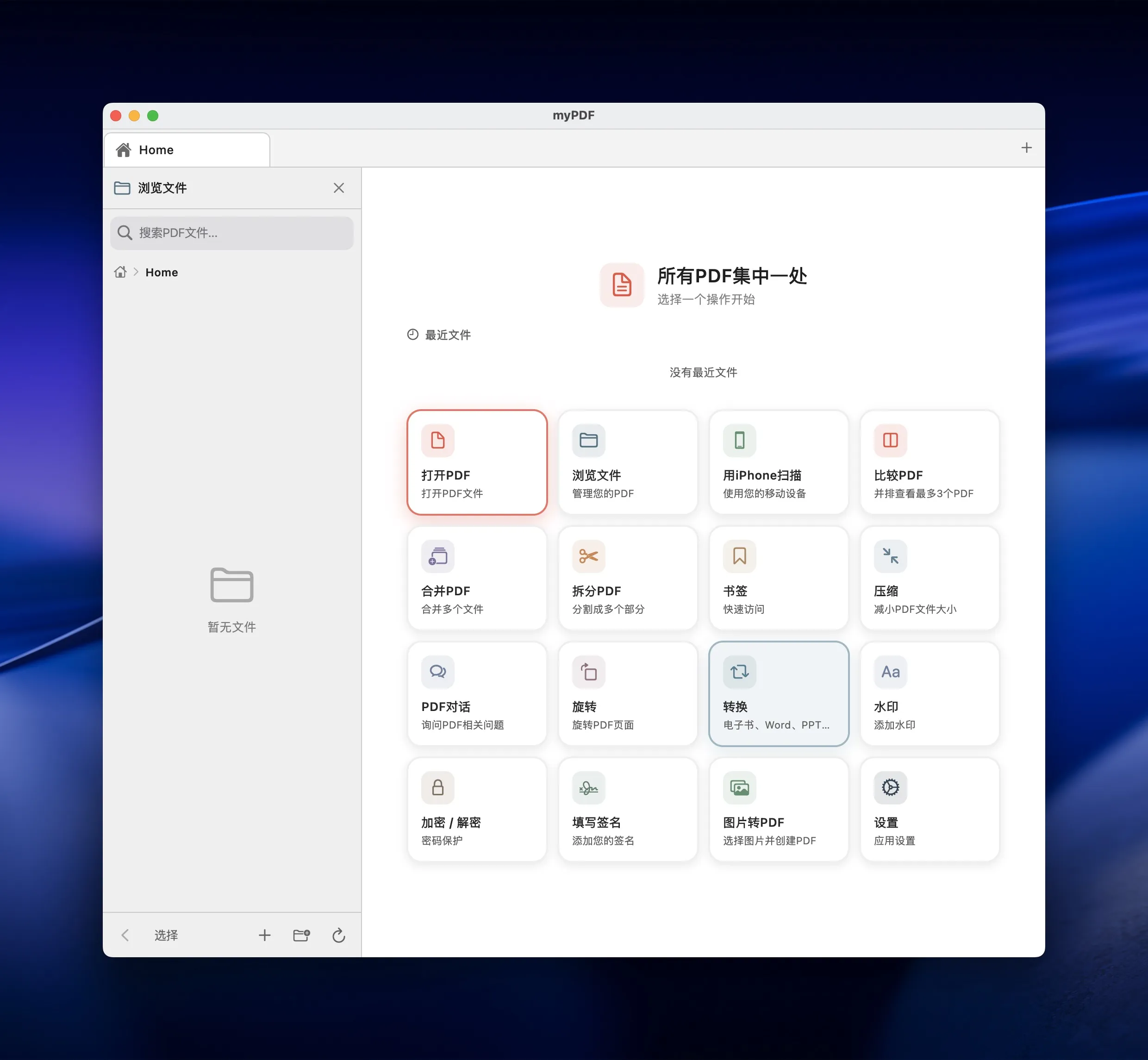Click the refresh icon in sidebar footer
The height and width of the screenshot is (1060, 1148).
click(338, 935)
